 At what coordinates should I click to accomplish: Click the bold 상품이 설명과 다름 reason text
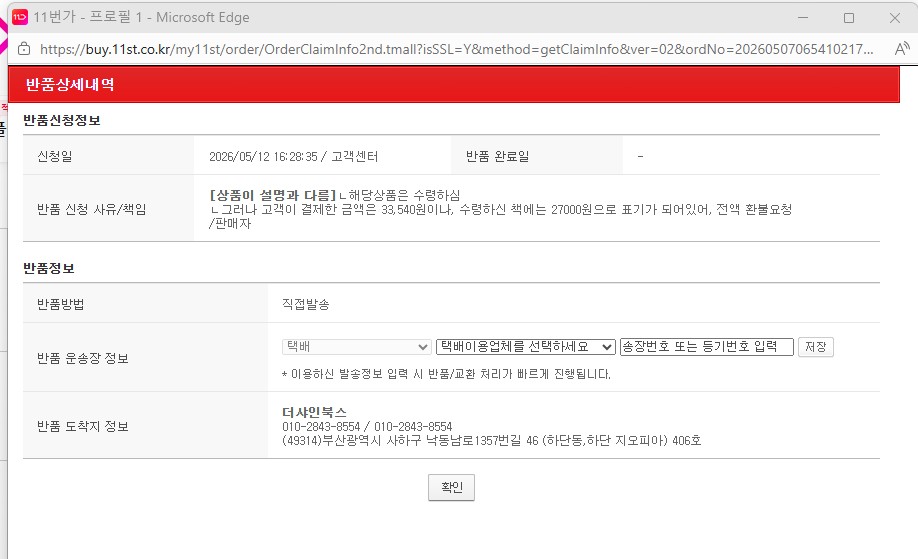[x=273, y=195]
